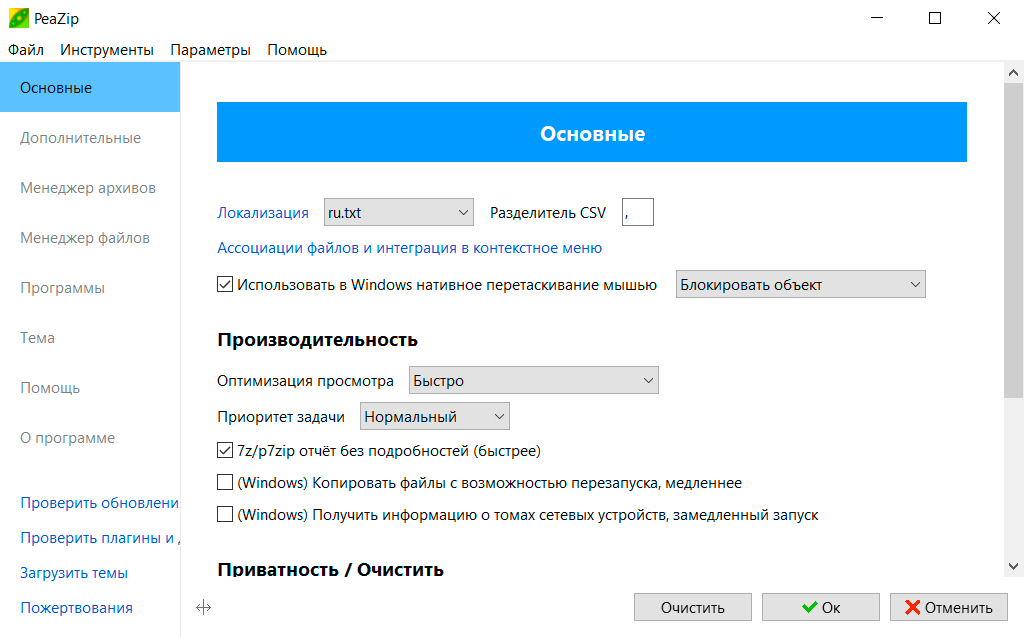
Task: Switch to Менеджер архивов tab
Action: [x=88, y=188]
